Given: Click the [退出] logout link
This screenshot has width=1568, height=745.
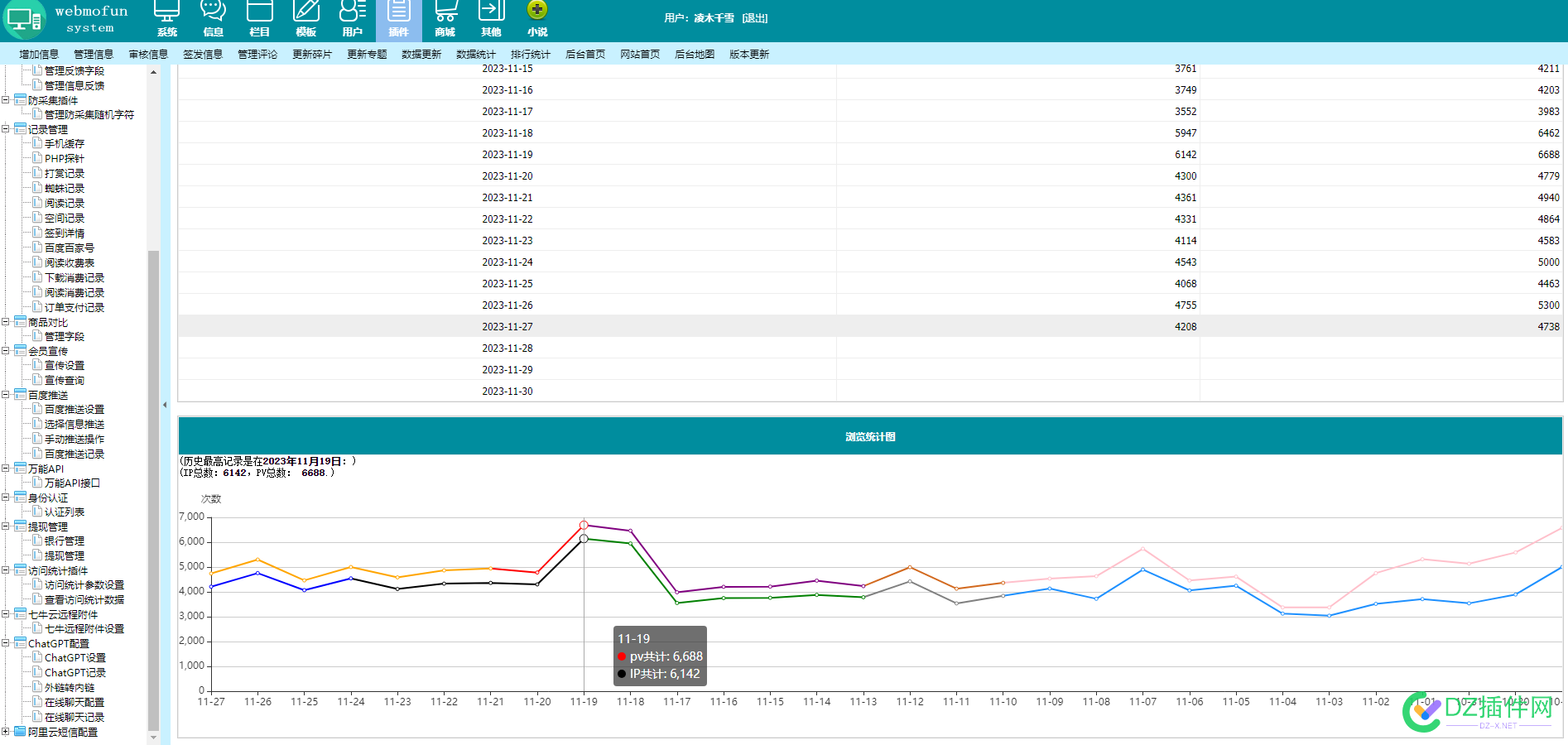Looking at the screenshot, I should 755,18.
